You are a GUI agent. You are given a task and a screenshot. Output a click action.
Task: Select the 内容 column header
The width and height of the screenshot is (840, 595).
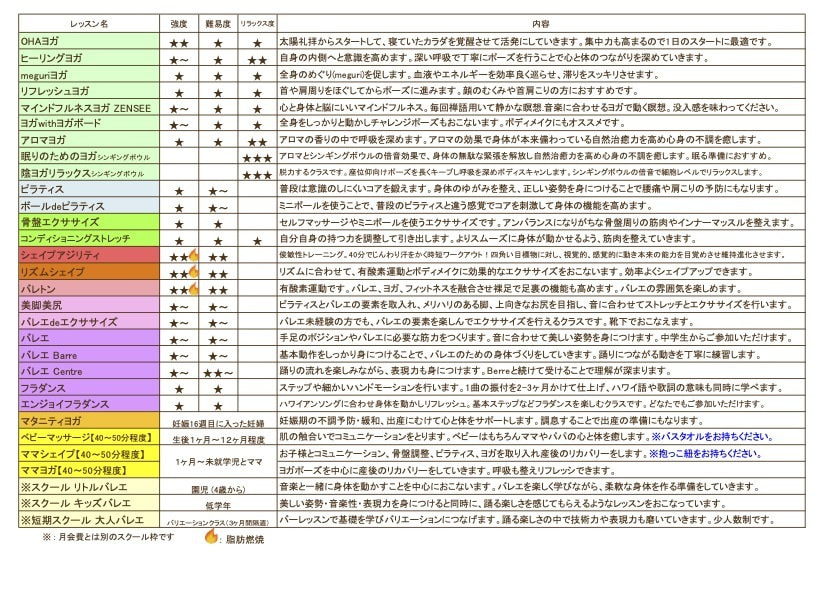(541, 24)
